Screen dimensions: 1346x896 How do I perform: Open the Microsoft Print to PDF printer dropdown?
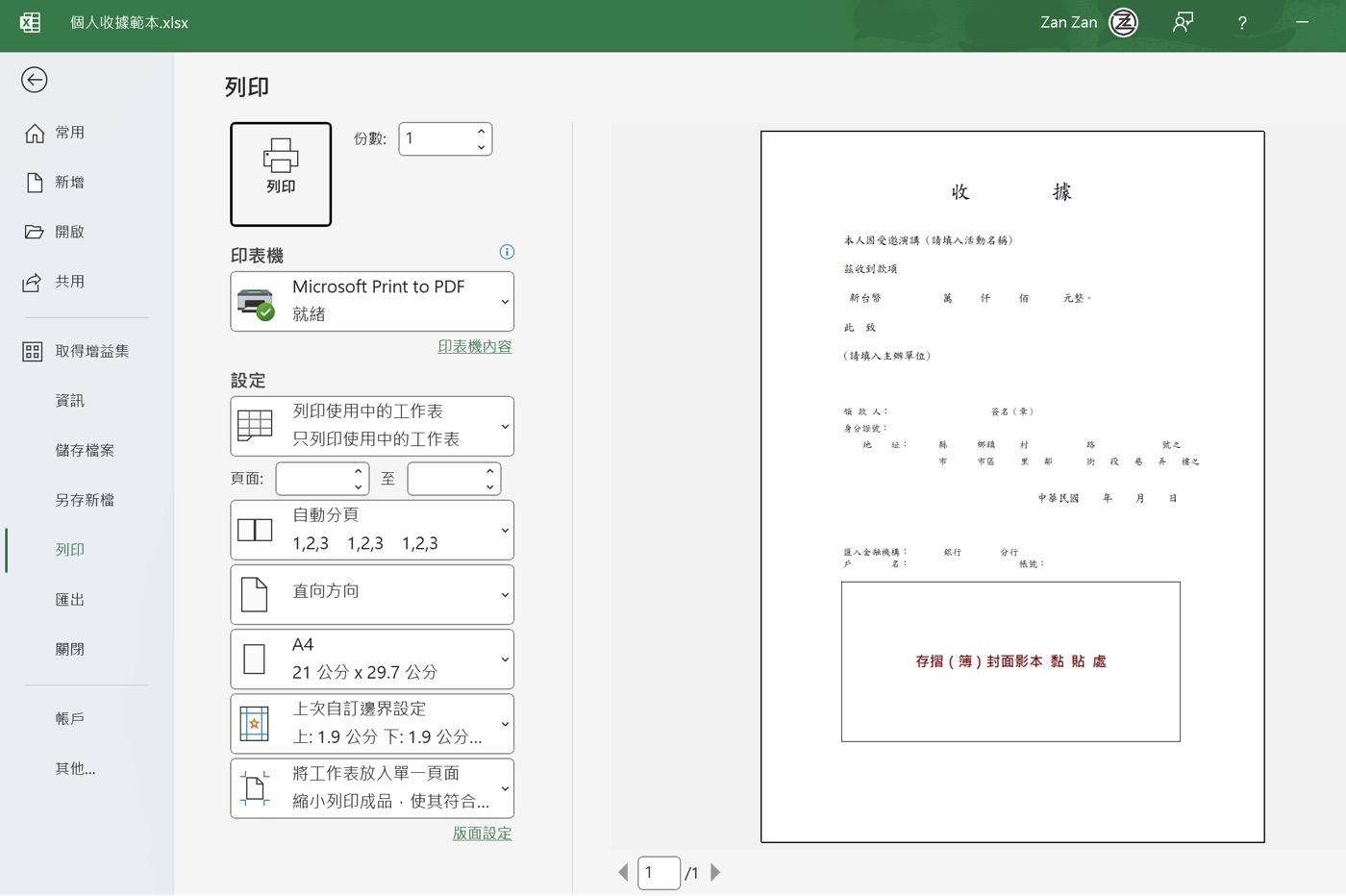point(372,302)
